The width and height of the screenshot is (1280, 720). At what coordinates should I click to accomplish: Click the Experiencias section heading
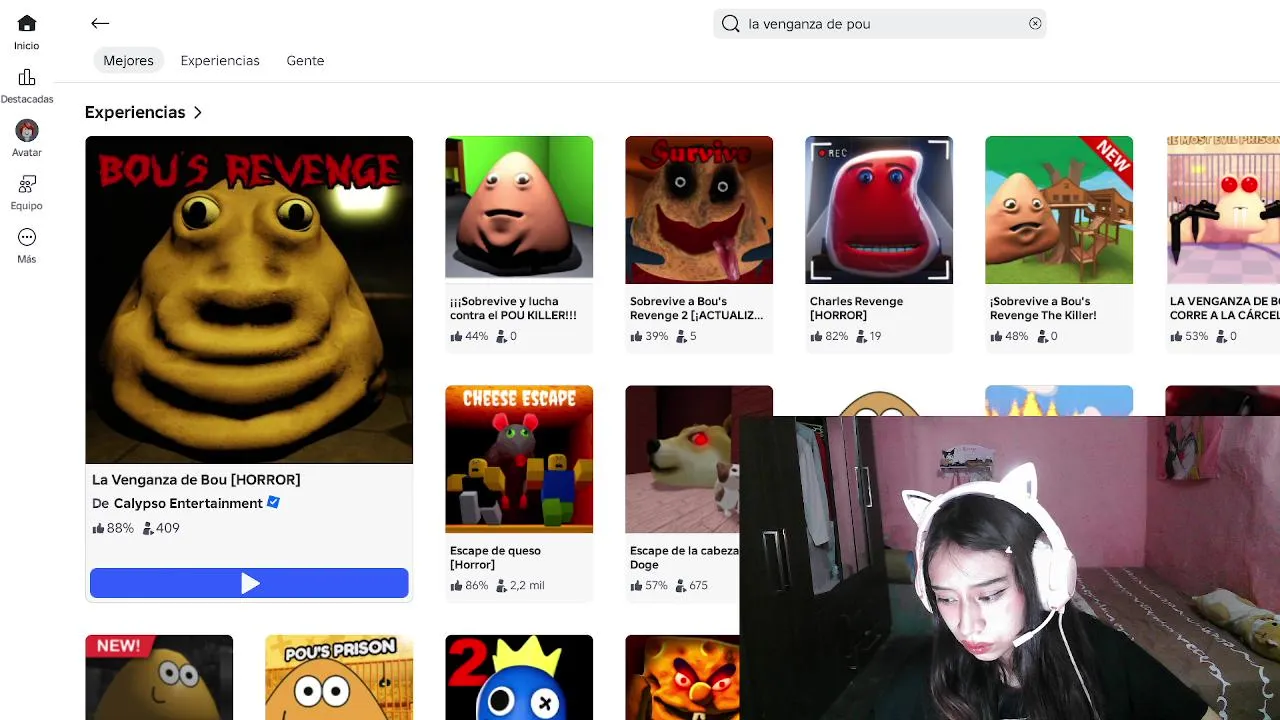[135, 112]
